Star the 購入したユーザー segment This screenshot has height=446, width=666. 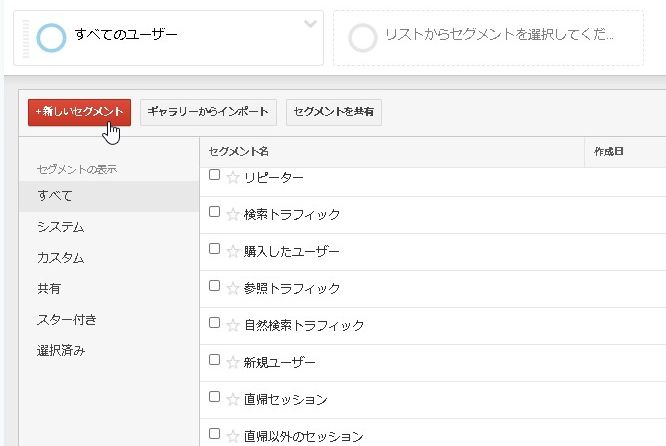[233, 251]
